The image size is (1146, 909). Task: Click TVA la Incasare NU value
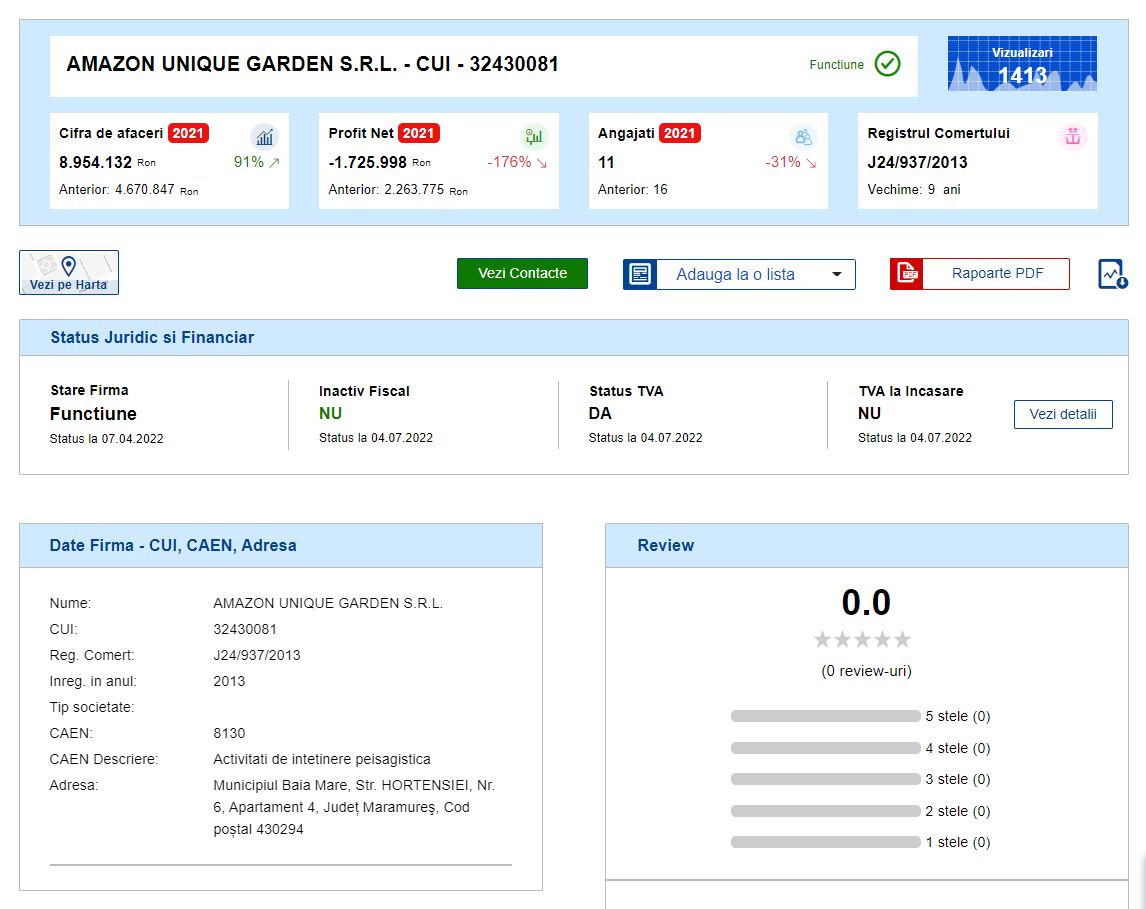[869, 414]
